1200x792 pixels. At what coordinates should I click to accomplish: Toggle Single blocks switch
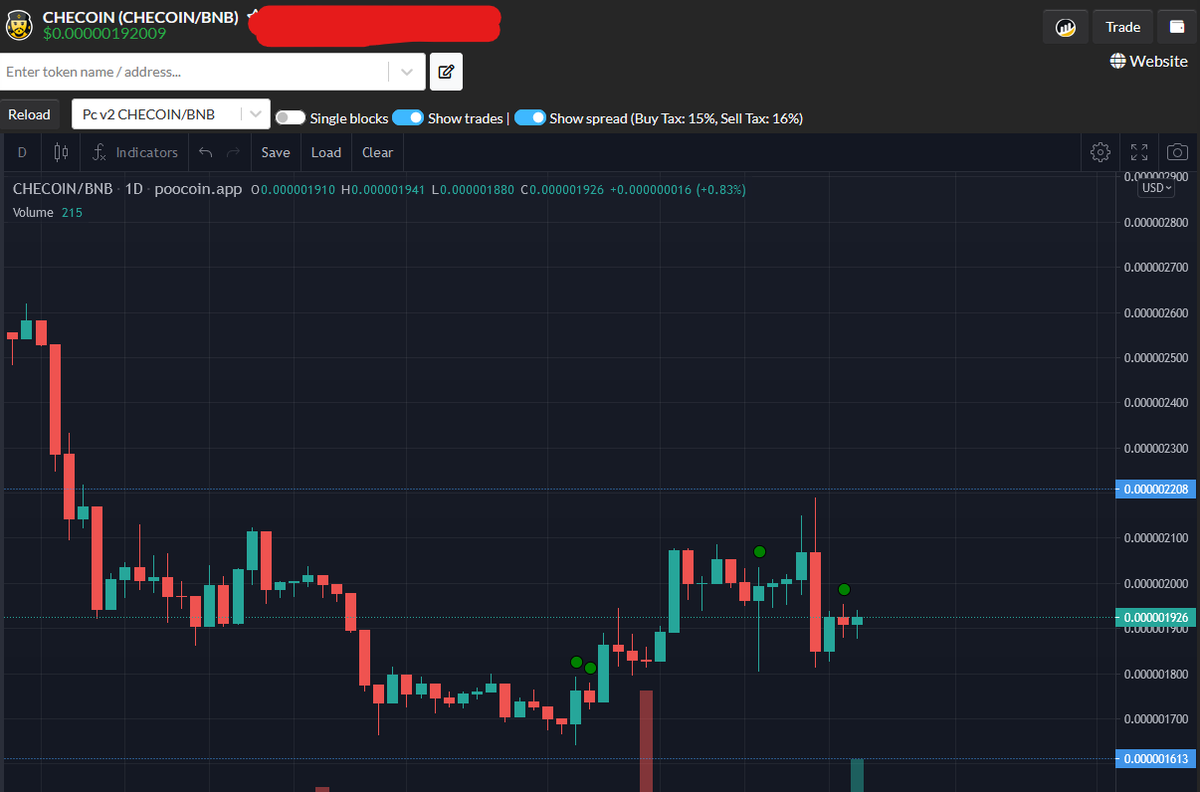[x=290, y=118]
